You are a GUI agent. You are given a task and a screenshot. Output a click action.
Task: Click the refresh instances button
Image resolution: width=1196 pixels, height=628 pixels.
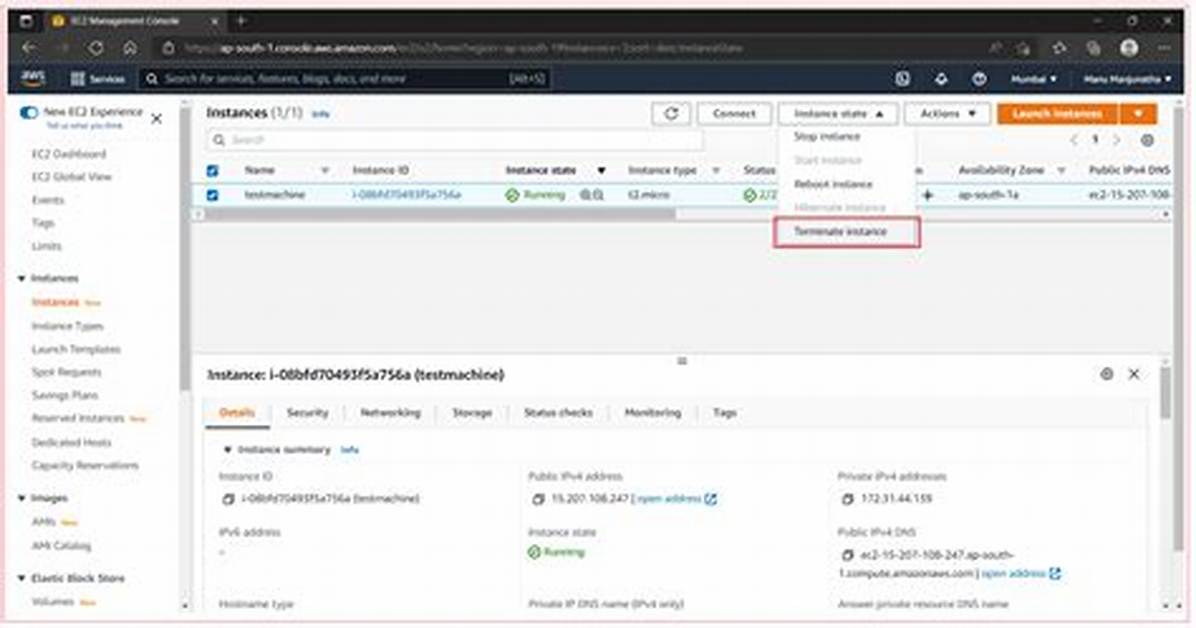671,114
